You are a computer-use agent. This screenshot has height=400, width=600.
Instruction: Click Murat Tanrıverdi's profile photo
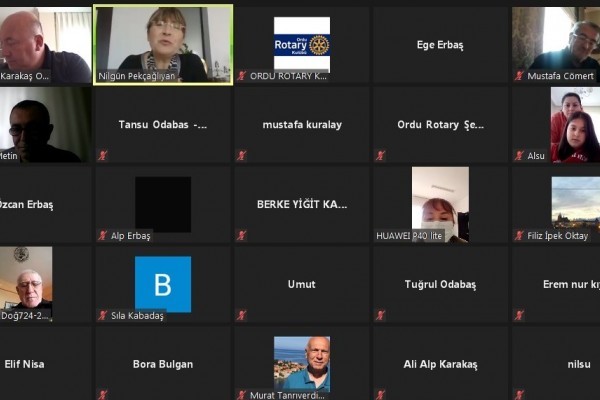click(302, 364)
